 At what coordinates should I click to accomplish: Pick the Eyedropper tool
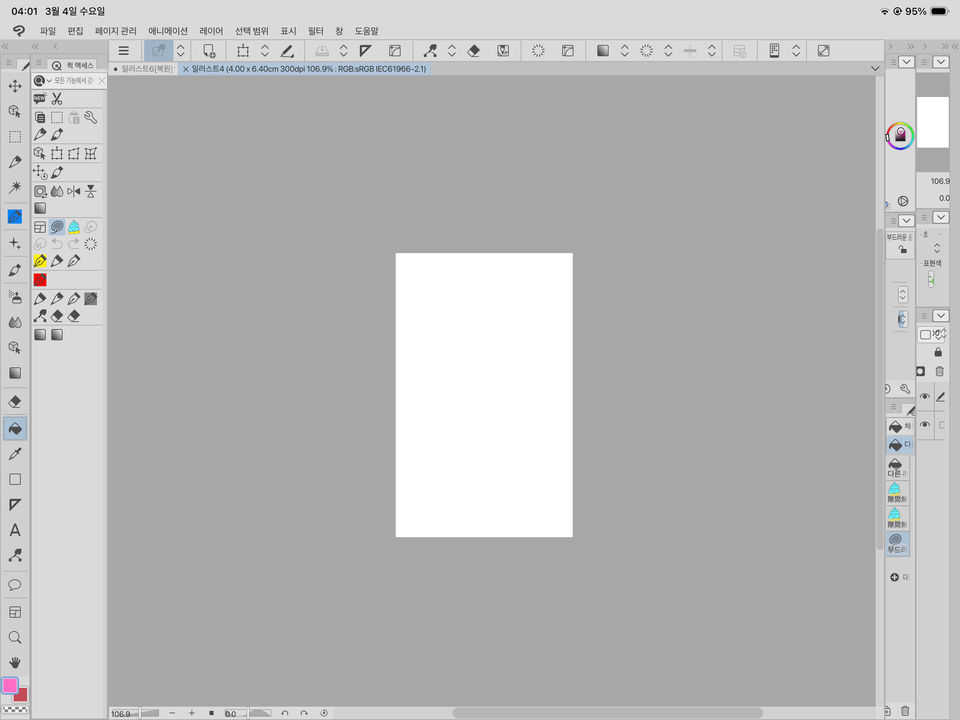[x=15, y=454]
